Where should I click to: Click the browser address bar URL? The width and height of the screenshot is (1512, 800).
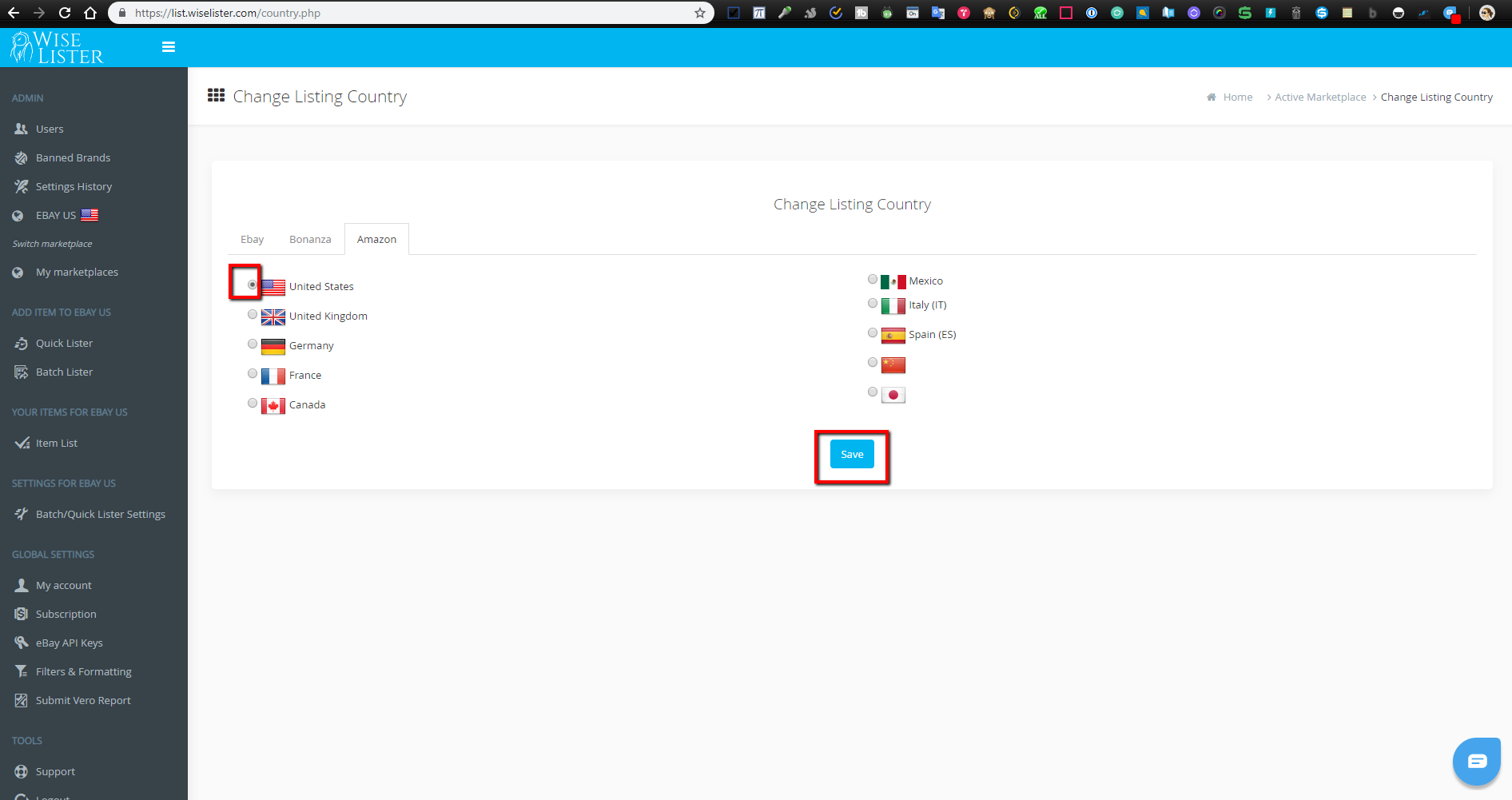point(228,13)
